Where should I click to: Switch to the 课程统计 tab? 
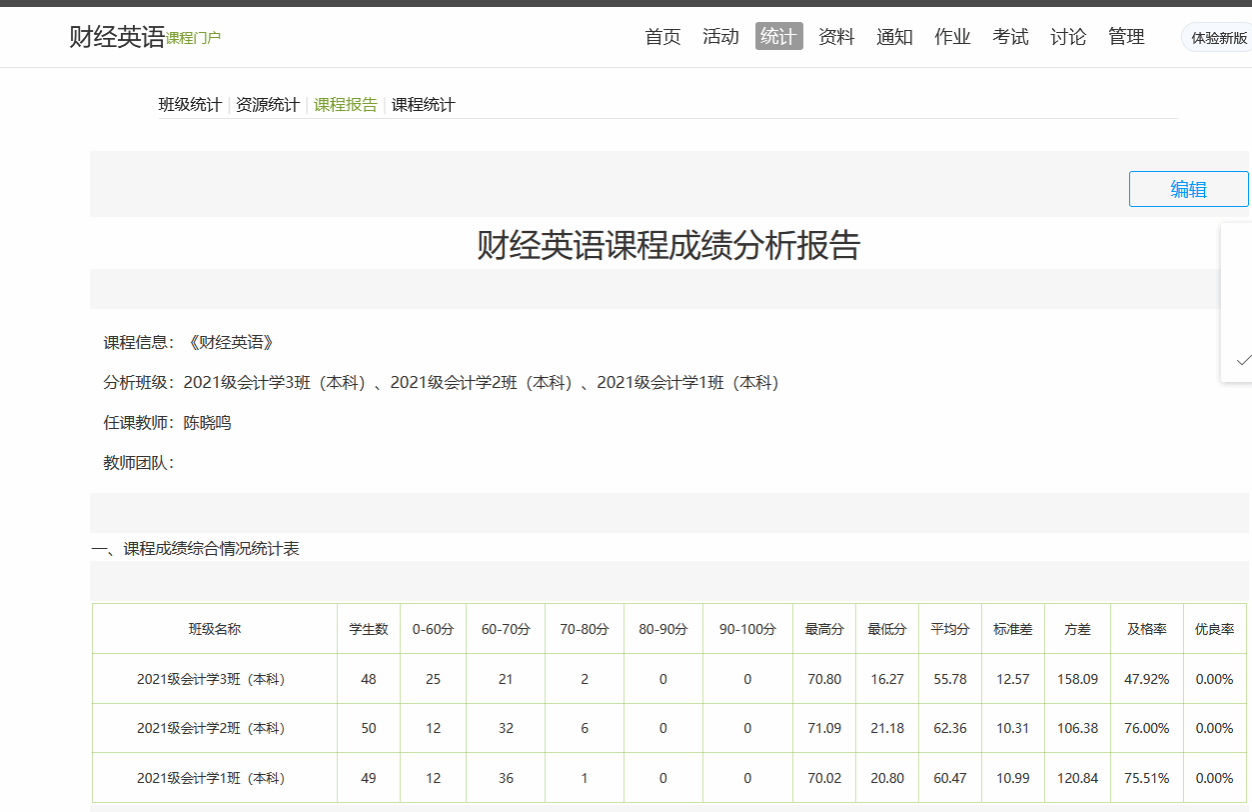[x=423, y=105]
